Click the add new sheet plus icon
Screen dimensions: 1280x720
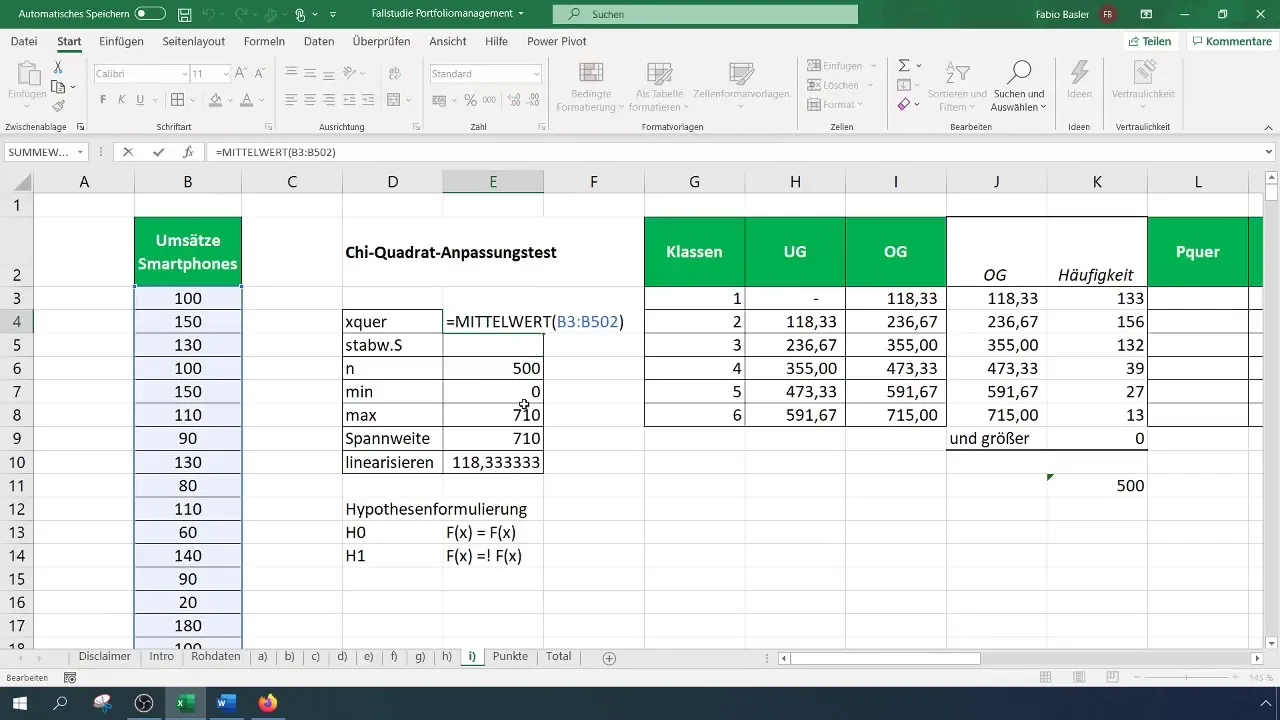(x=609, y=658)
